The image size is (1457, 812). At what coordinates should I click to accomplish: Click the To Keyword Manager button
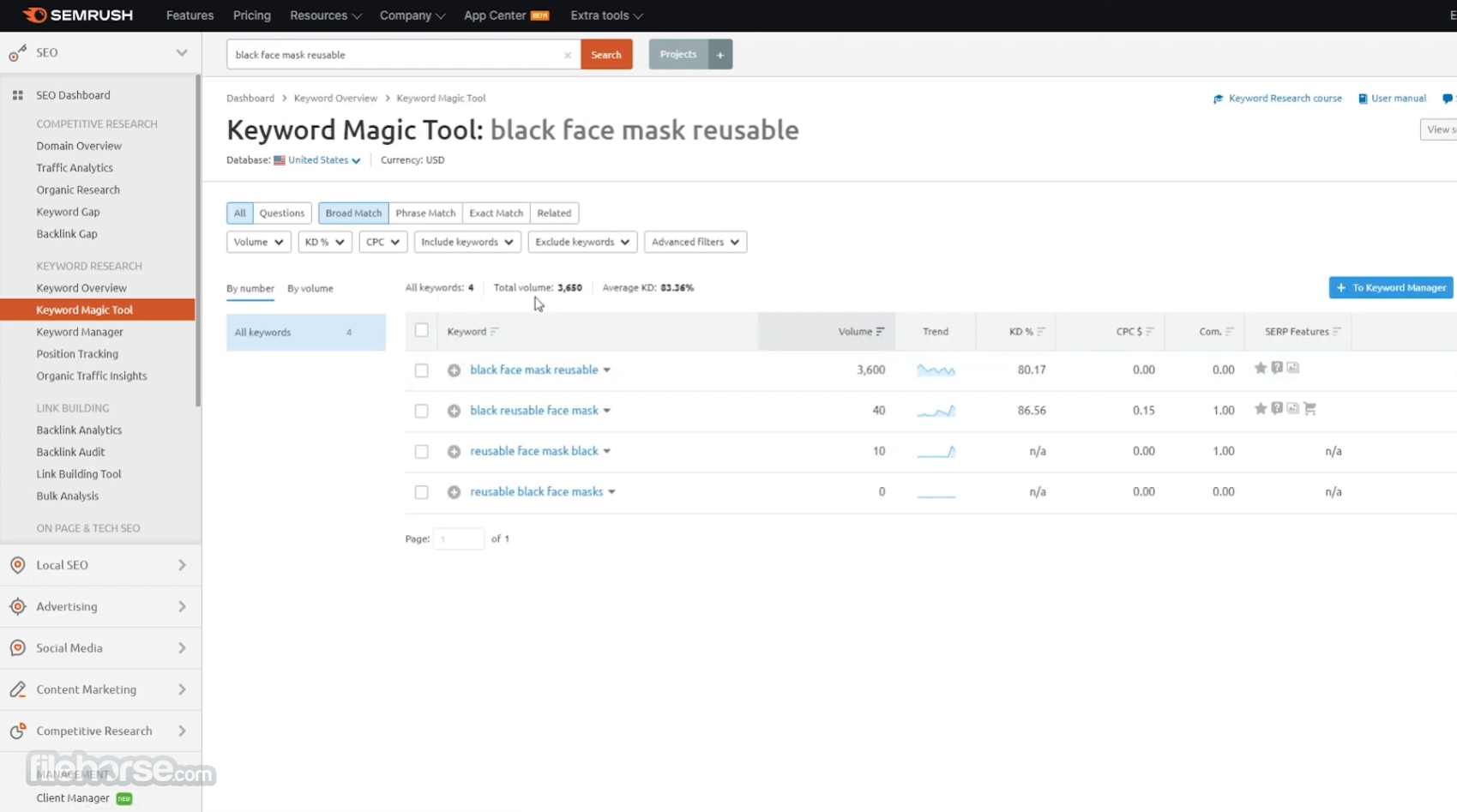1390,288
